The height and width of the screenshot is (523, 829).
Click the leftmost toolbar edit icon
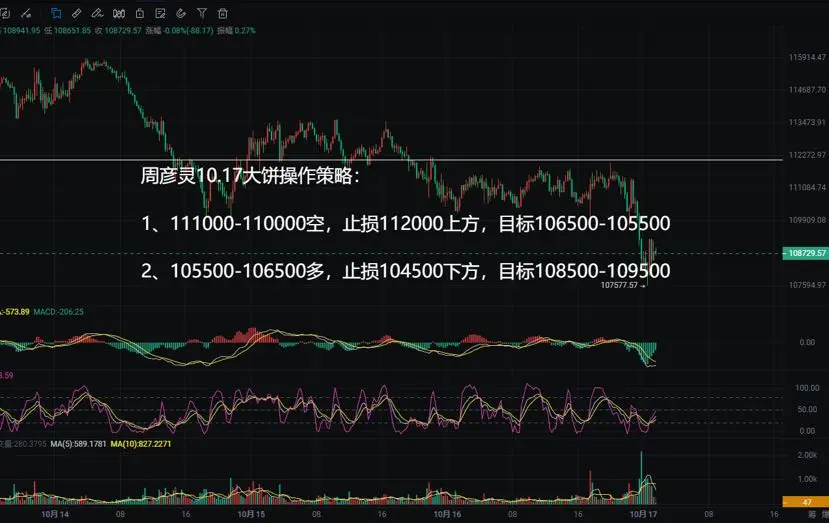(x=5, y=13)
